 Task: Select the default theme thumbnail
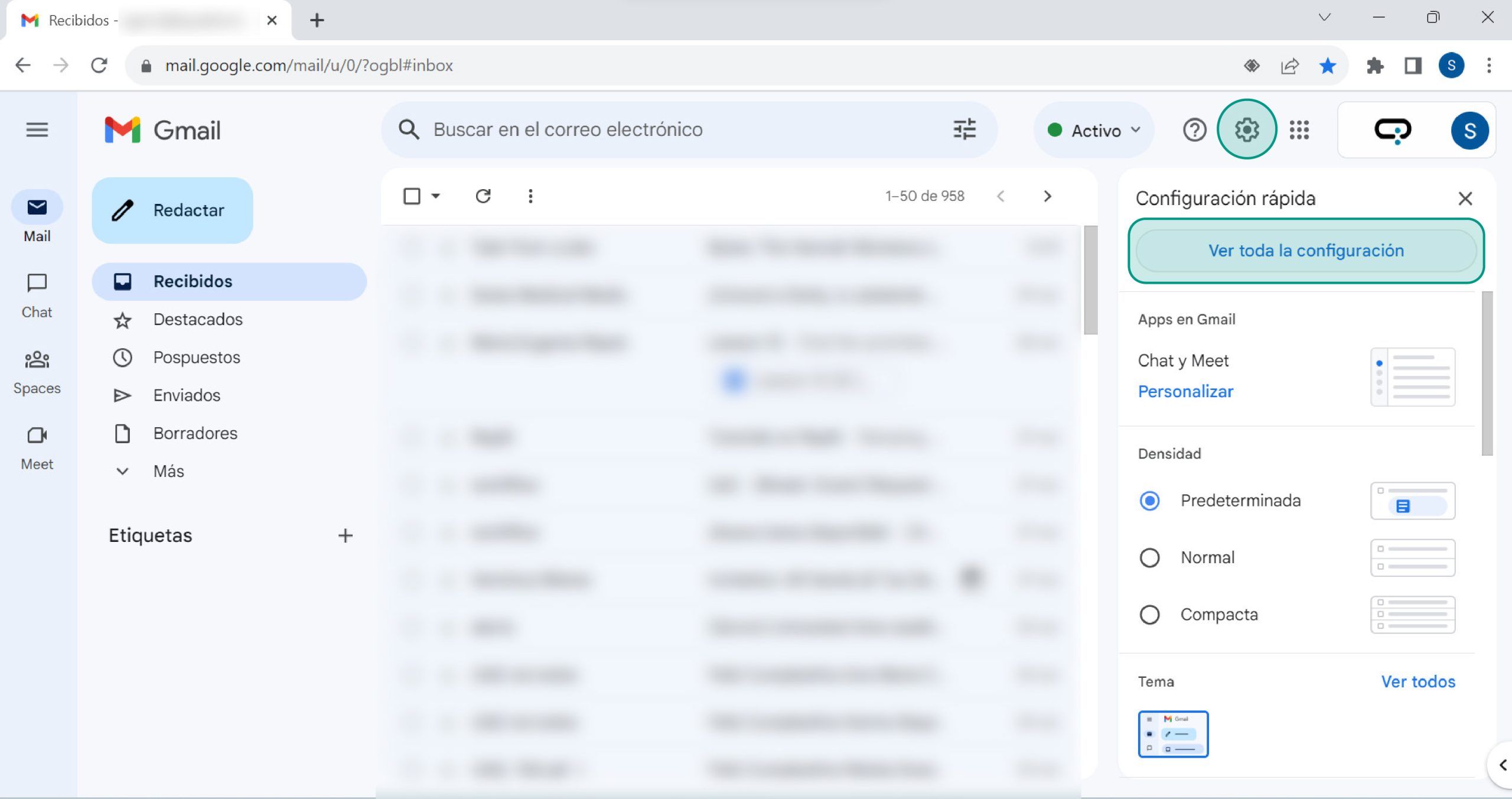coord(1173,733)
